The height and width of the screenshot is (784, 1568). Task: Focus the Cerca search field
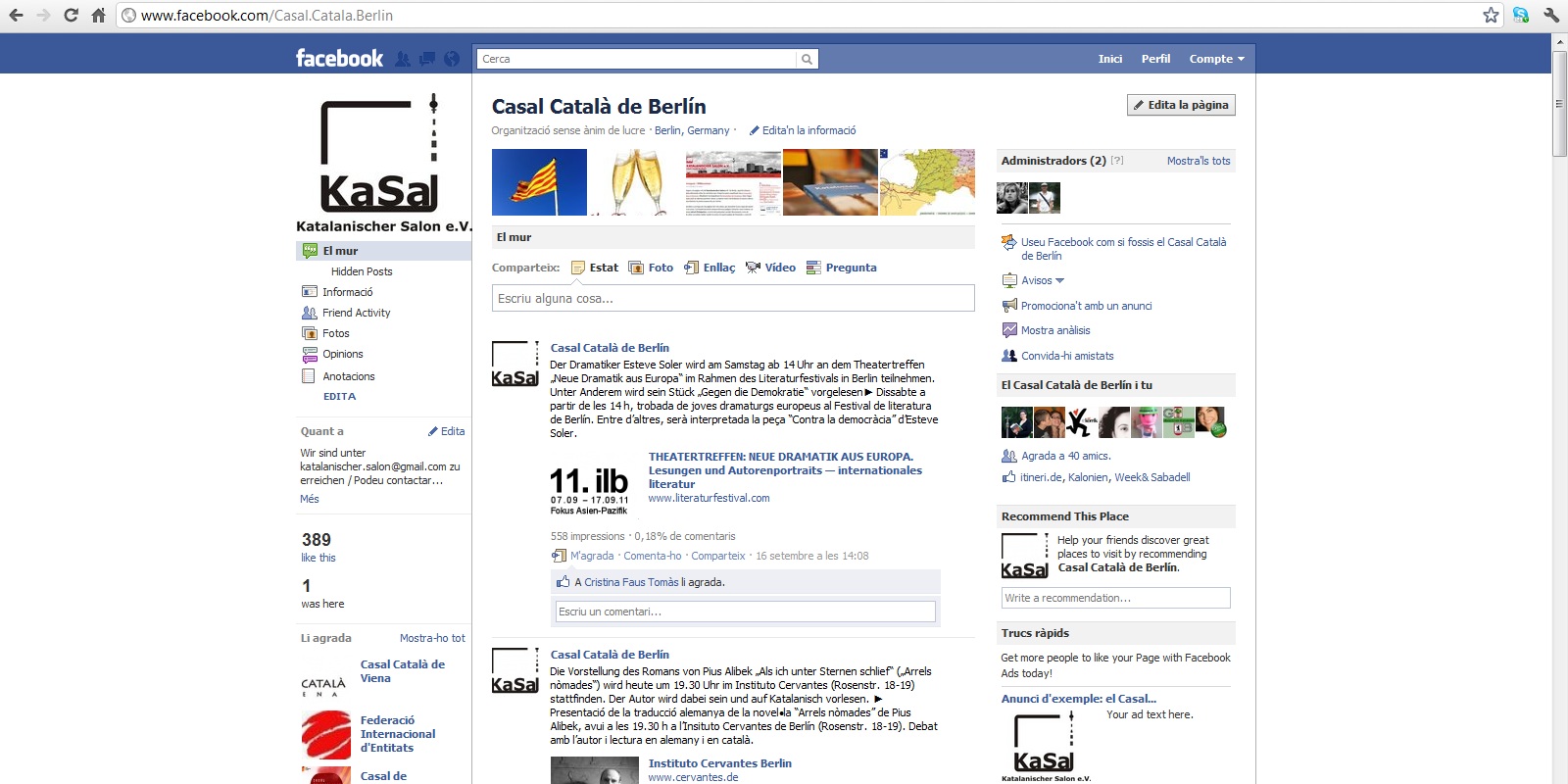click(637, 59)
